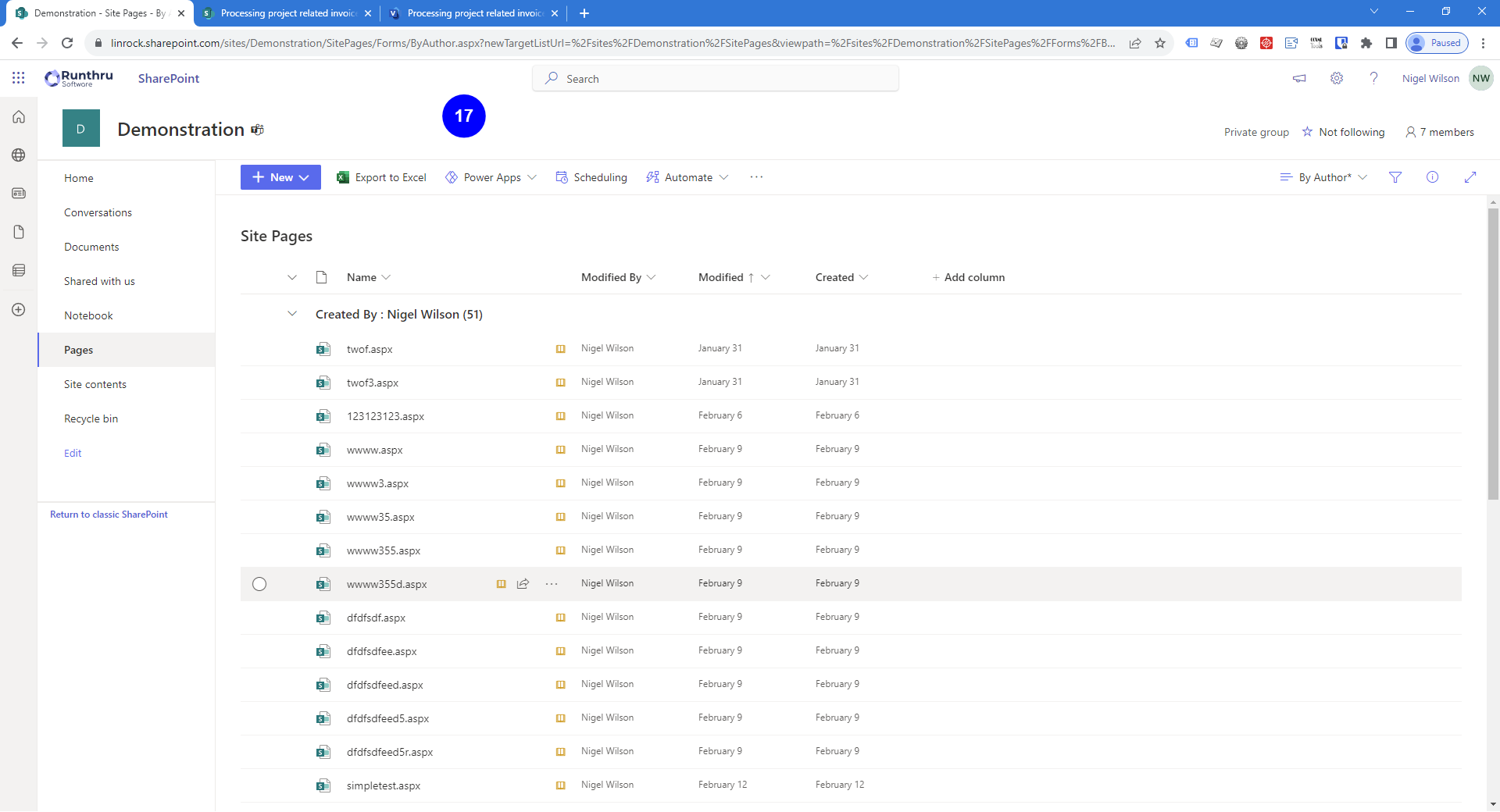This screenshot has height=812, width=1500.
Task: Open the help question mark icon
Action: [1373, 78]
